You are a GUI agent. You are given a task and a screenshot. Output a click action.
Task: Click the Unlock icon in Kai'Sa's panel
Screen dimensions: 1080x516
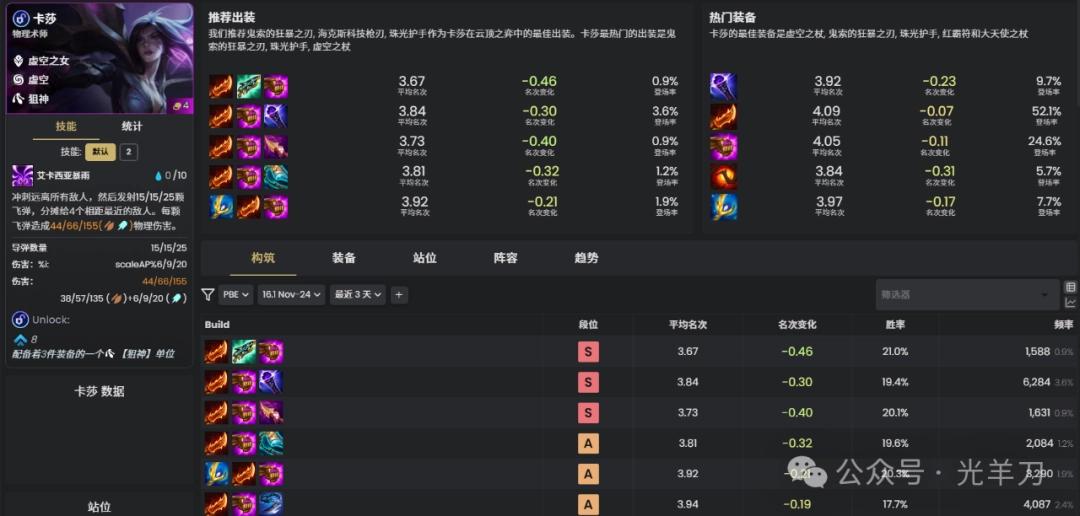click(x=20, y=320)
